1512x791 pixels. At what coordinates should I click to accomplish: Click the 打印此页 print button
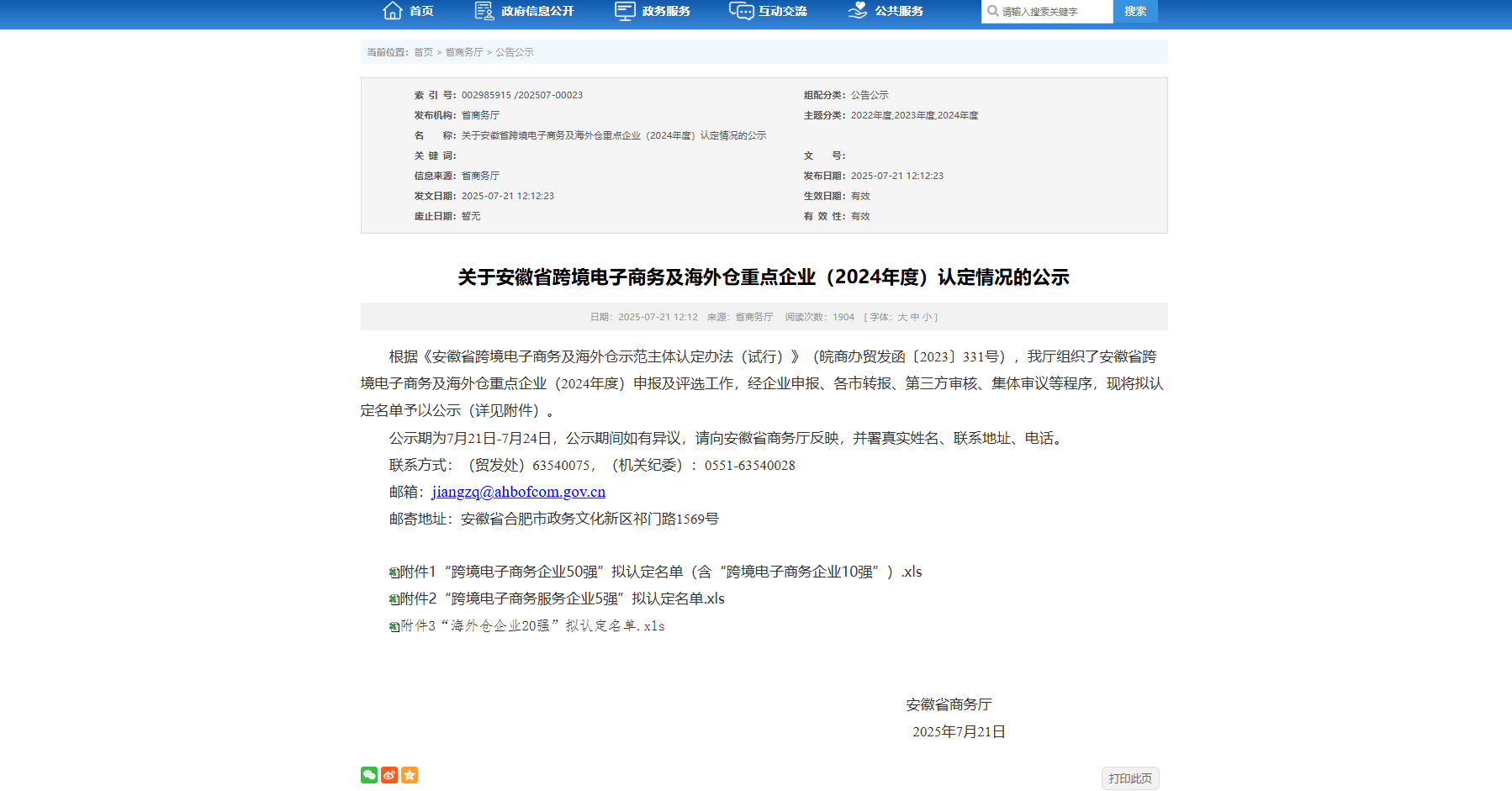pyautogui.click(x=1130, y=778)
